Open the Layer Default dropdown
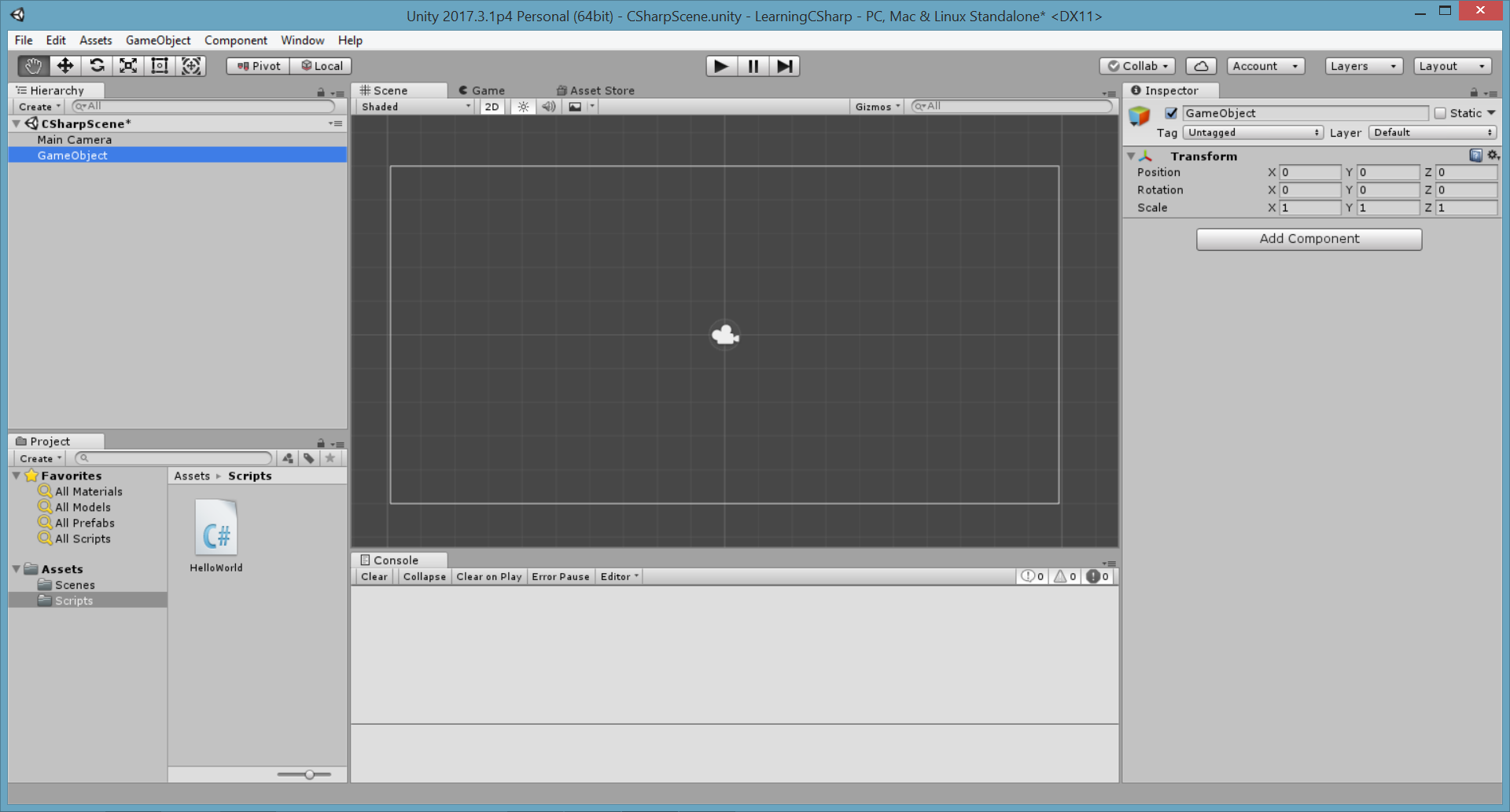 1432,133
